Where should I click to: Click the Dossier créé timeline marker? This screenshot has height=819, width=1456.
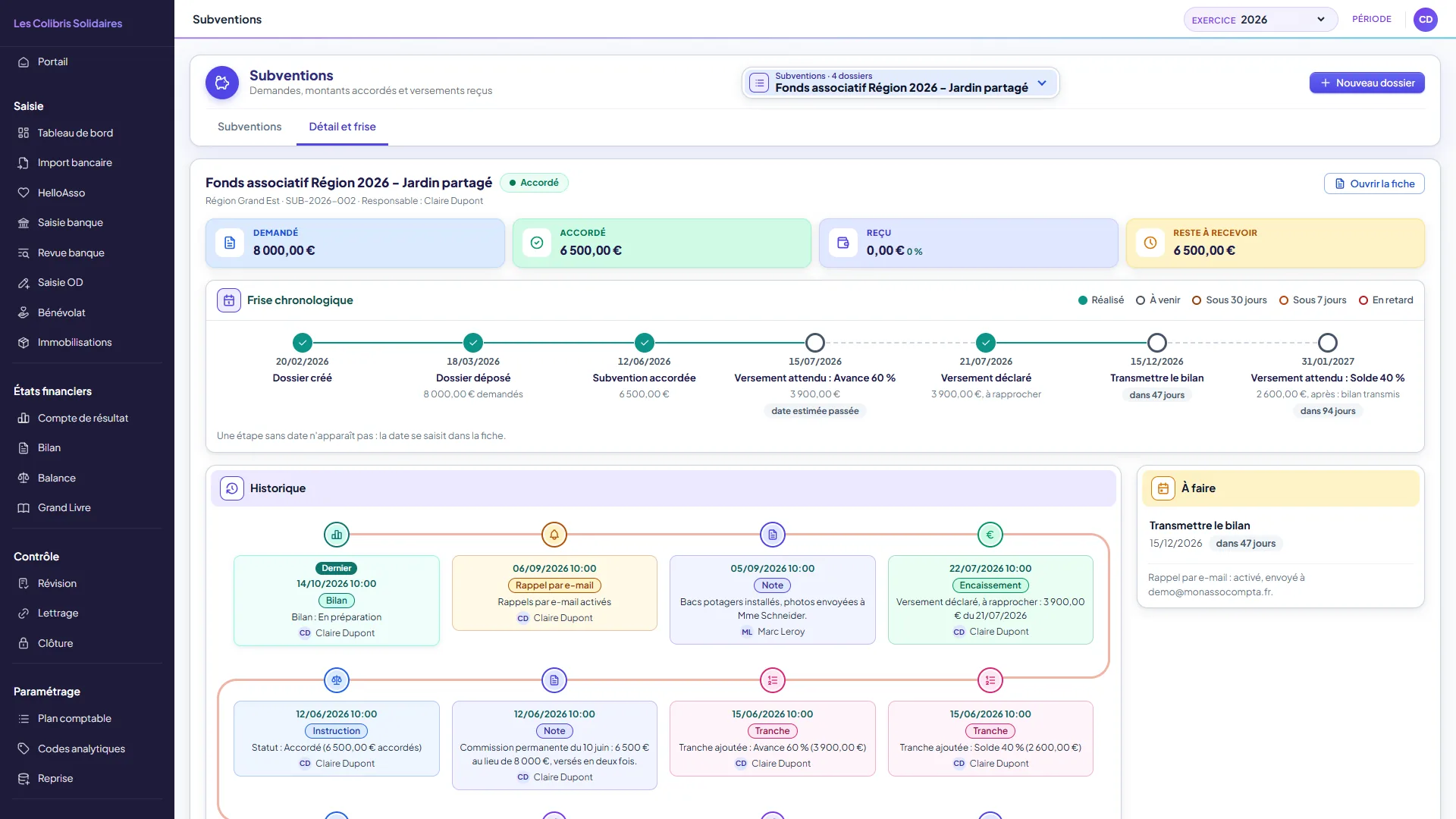(303, 343)
